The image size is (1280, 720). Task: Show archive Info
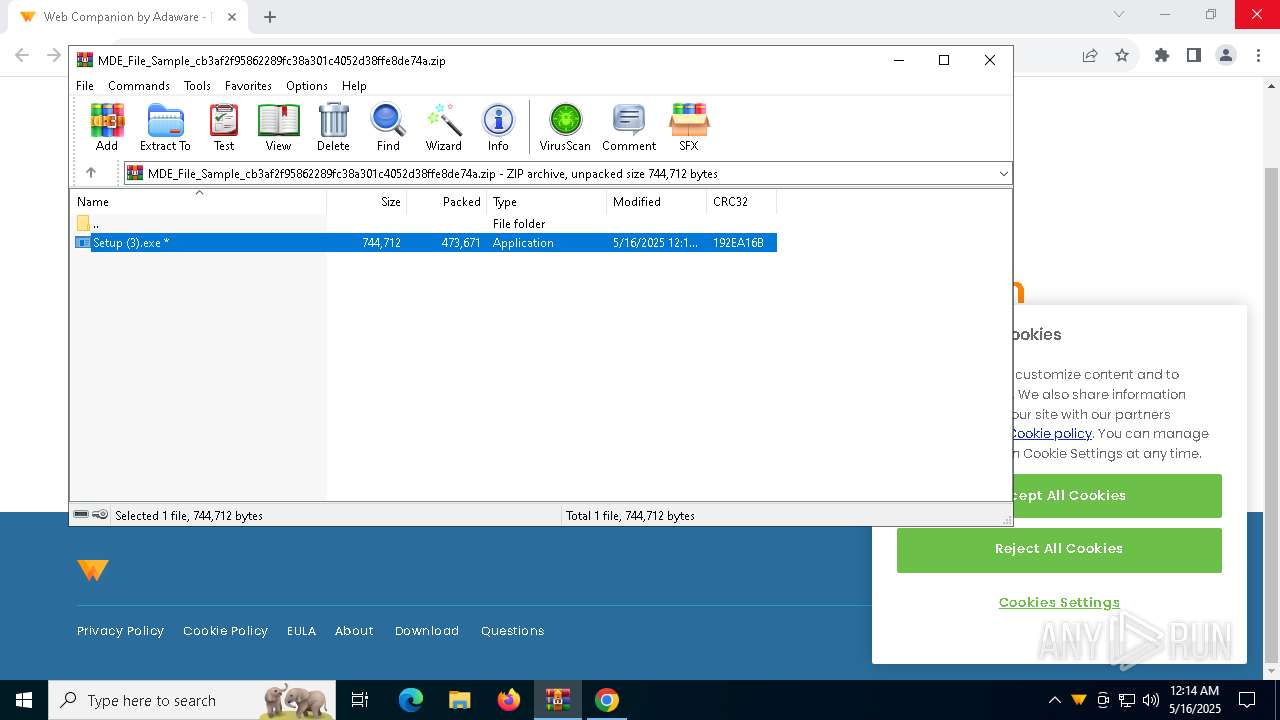498,127
